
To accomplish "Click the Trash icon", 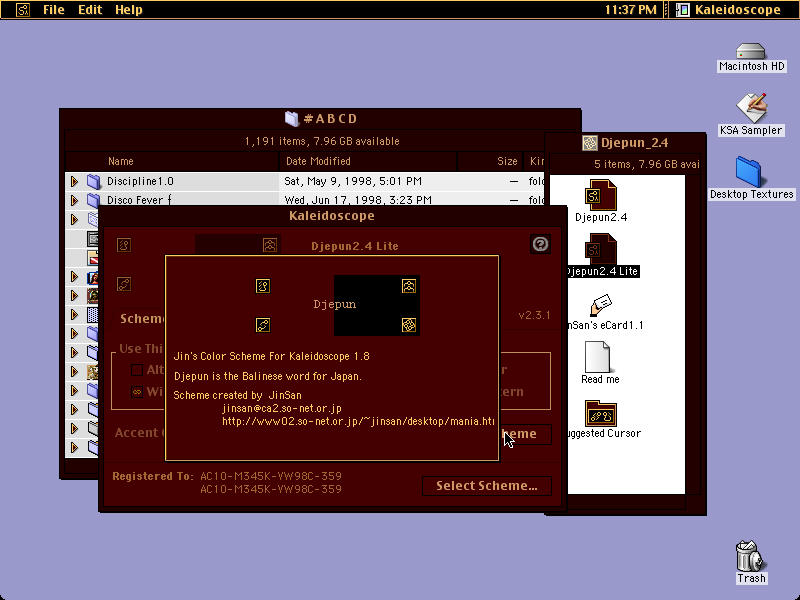I will pos(750,556).
